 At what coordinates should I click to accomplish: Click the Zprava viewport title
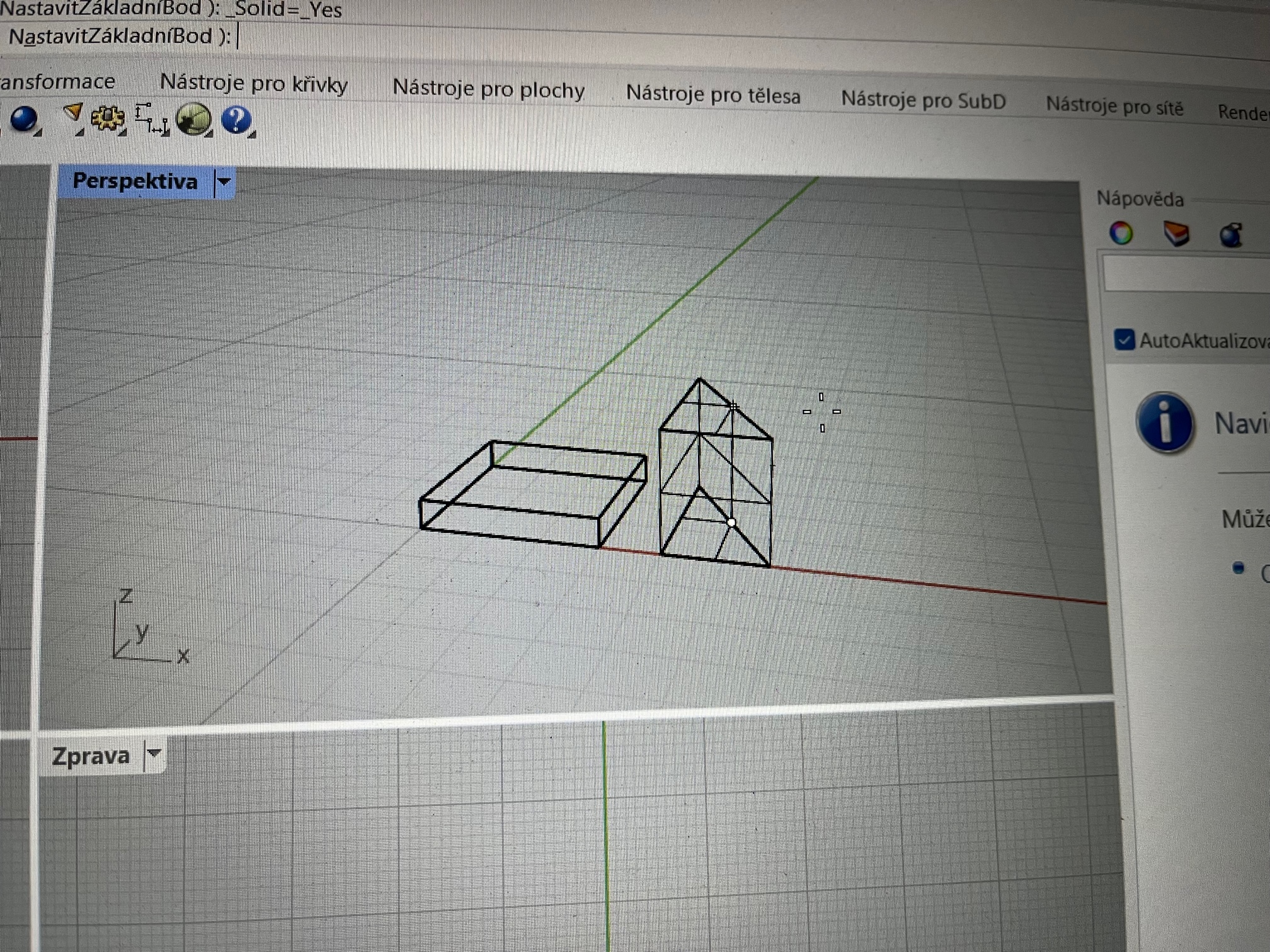(x=91, y=756)
